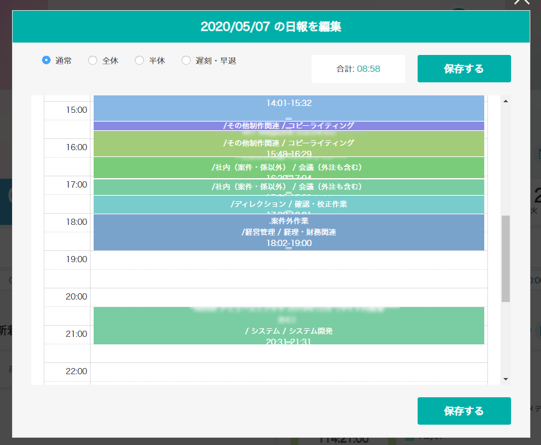This screenshot has width=541, height=445.
Task: Select the ディレクション / 確認・校正作業 block
Action: point(289,205)
